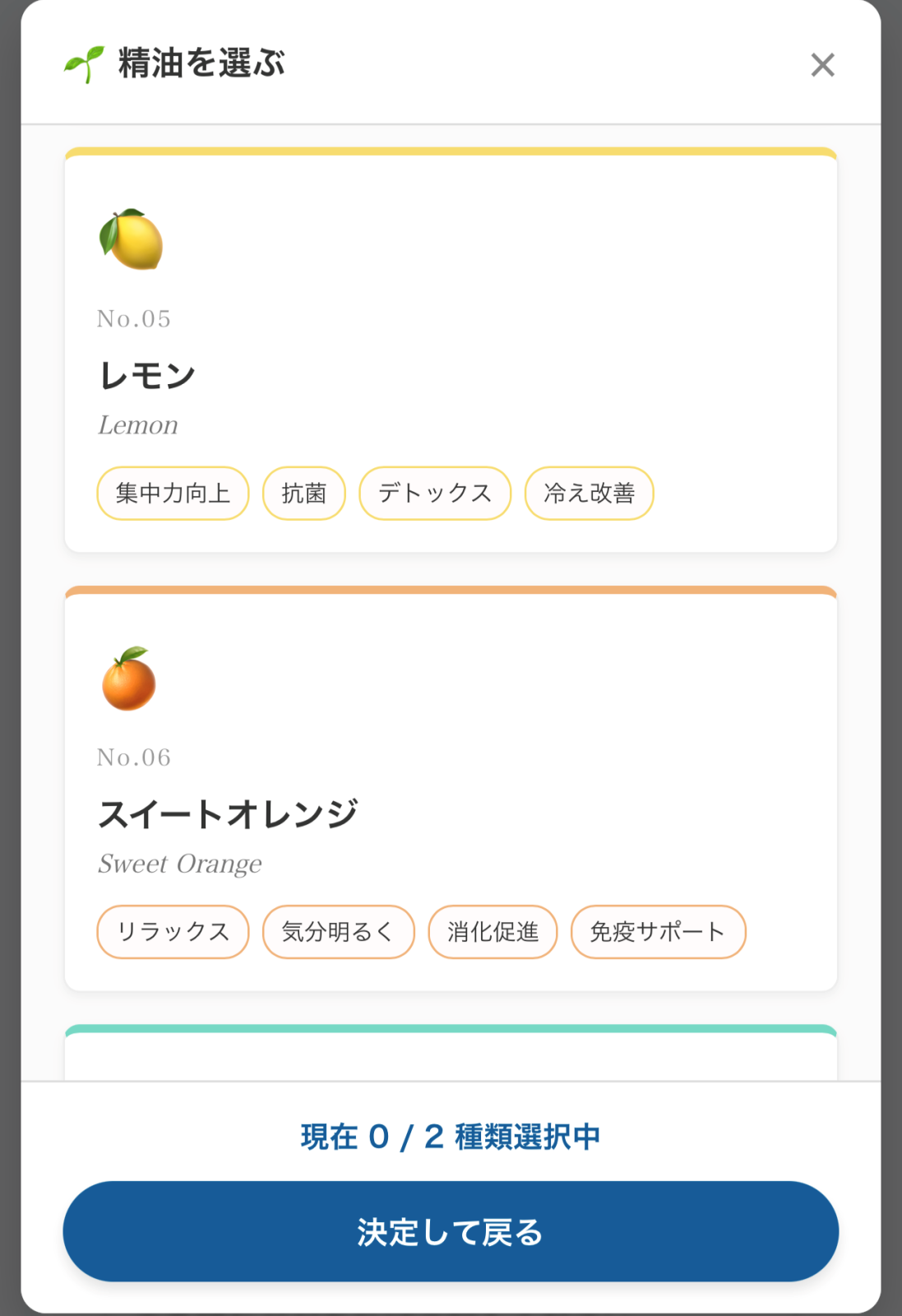Click the デトックス tag

click(x=435, y=493)
